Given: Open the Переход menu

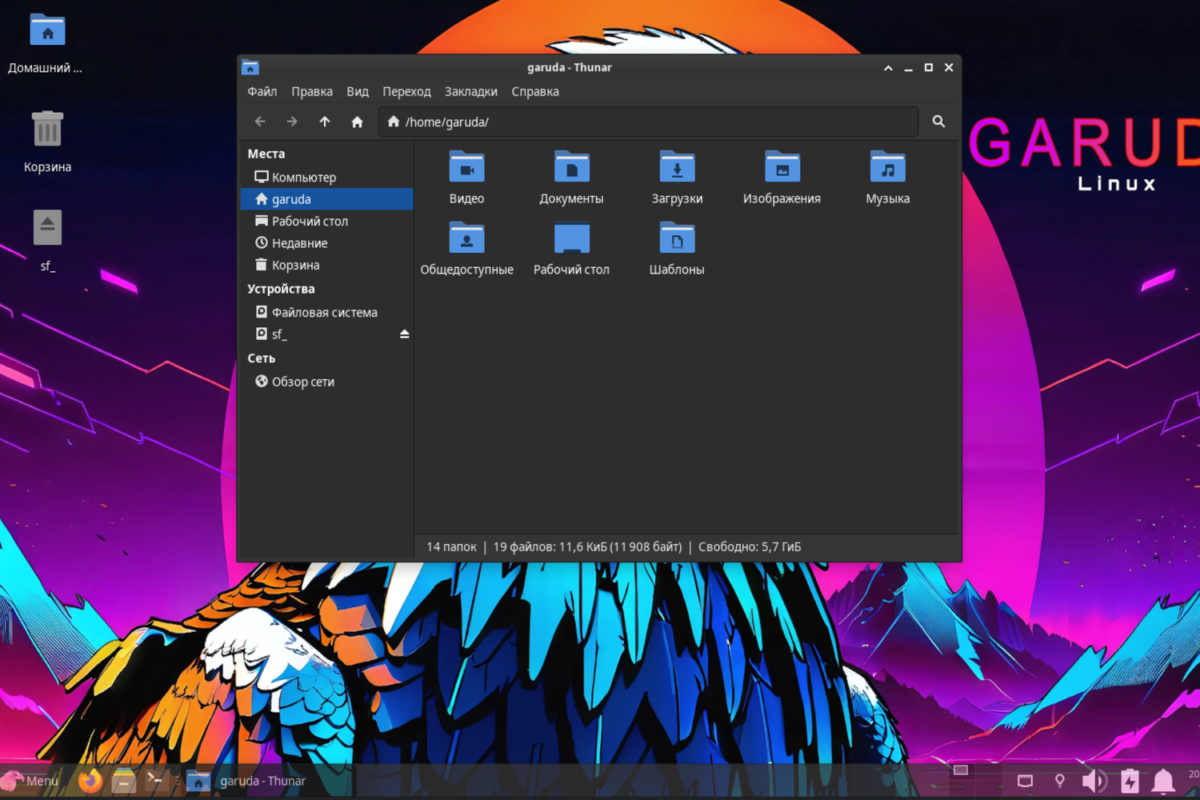Looking at the screenshot, I should pos(406,91).
